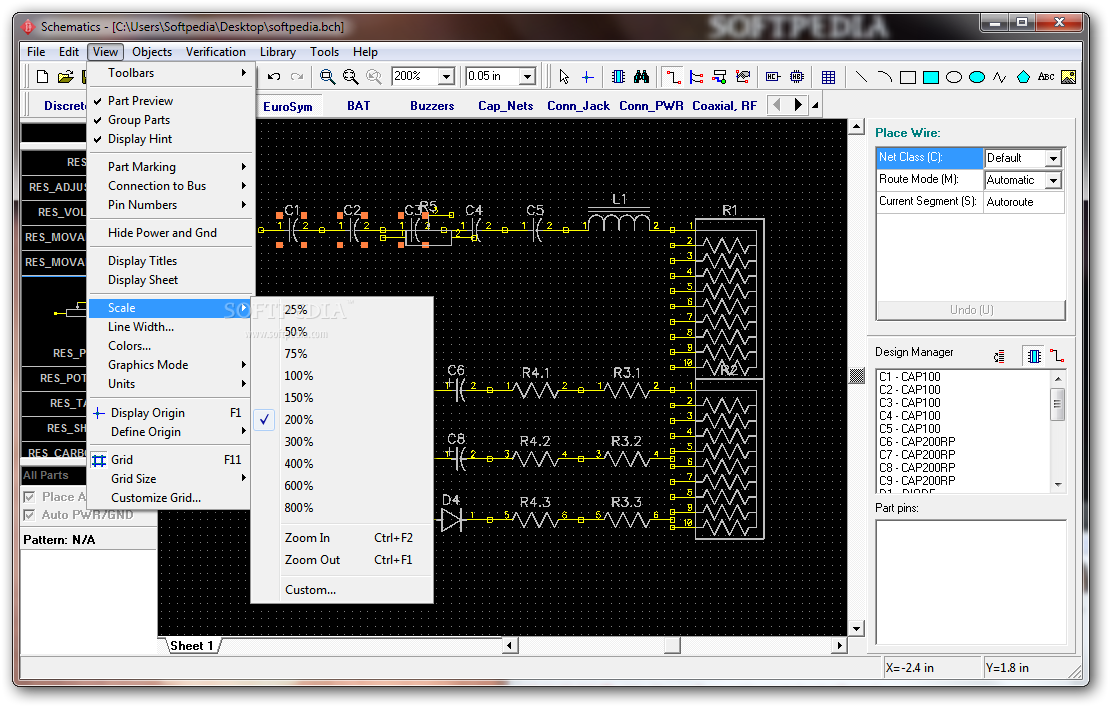Select the blue origin cross tool
This screenshot has width=1110, height=707.
point(588,76)
